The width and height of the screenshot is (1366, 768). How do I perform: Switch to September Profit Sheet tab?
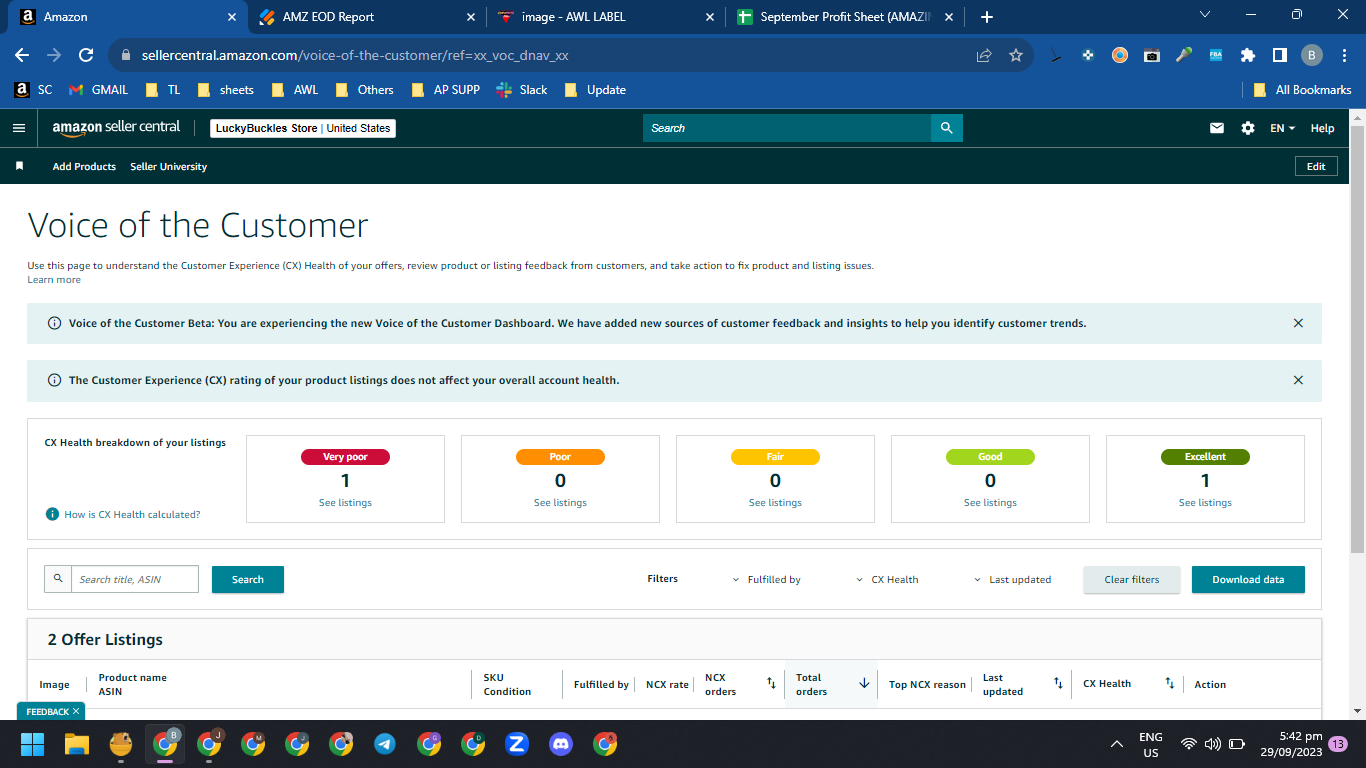[x=845, y=17]
